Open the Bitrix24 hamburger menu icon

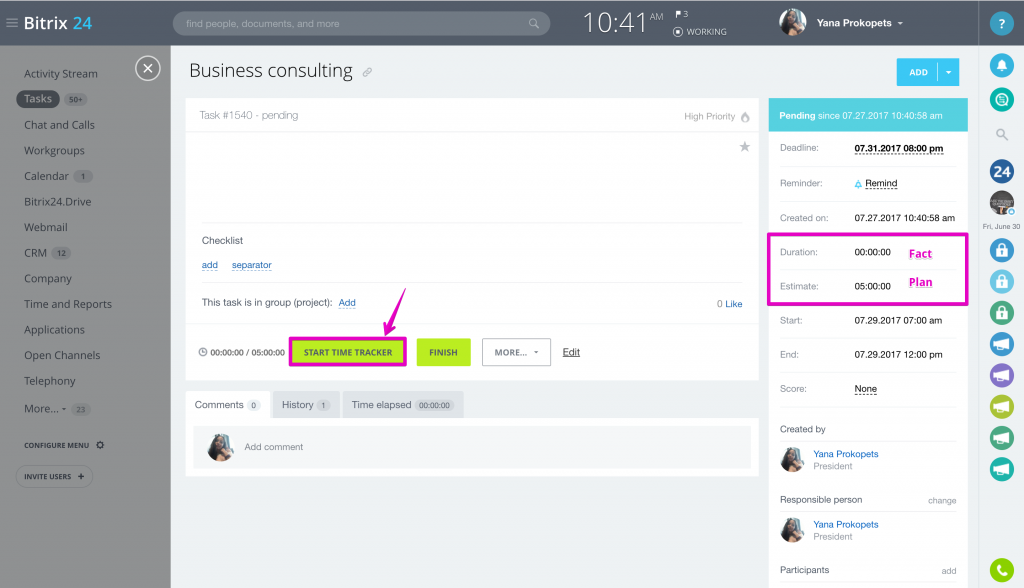click(x=12, y=23)
